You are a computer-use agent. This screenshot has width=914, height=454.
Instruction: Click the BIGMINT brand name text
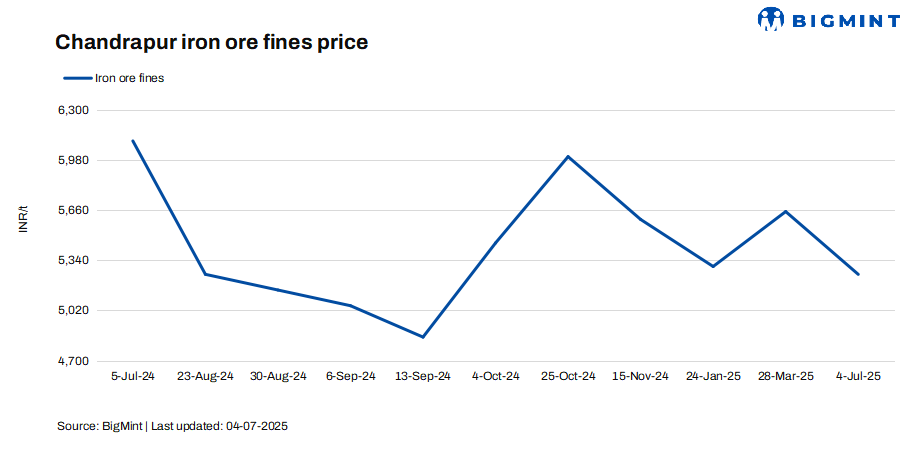[838, 19]
